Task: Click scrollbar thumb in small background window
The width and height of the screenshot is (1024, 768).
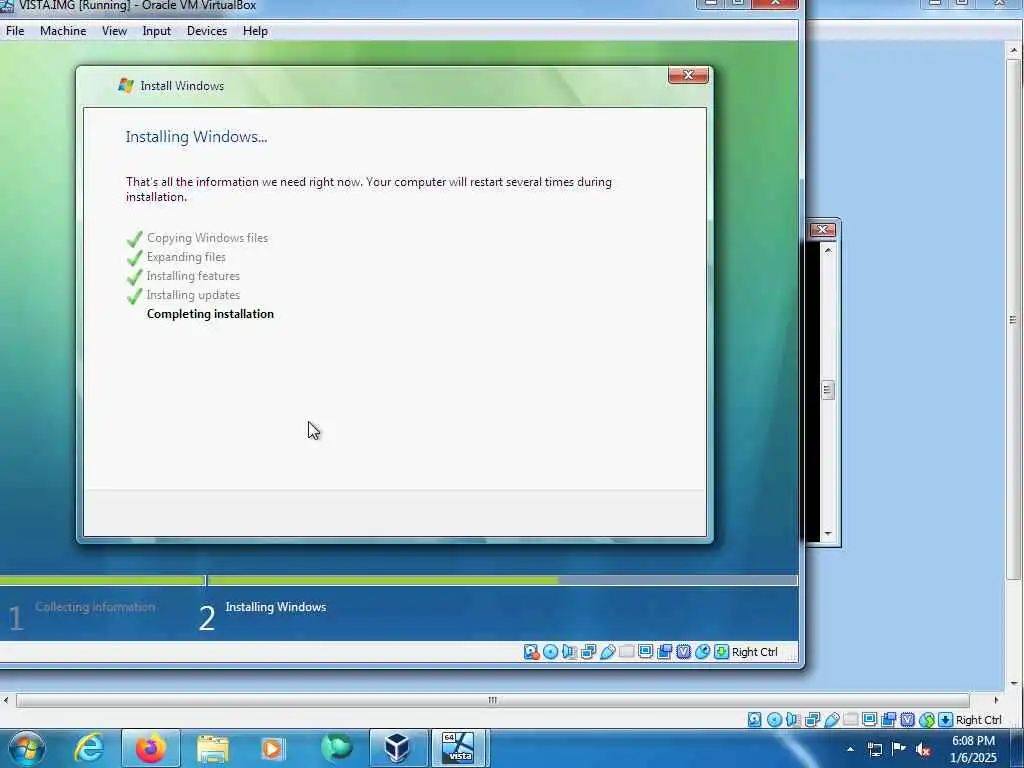Action: (828, 391)
